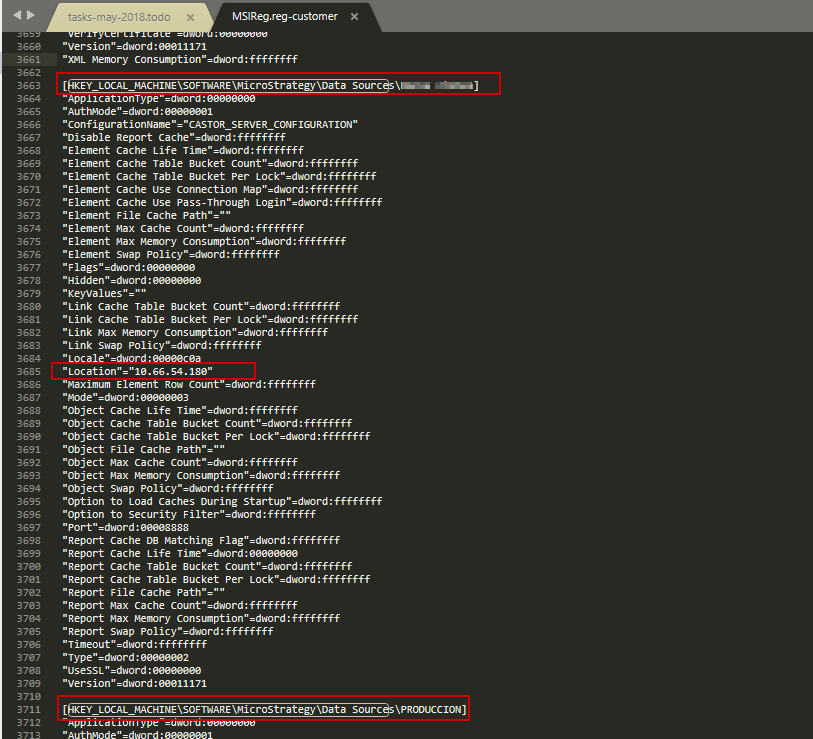The width and height of the screenshot is (813, 739).
Task: Click the "Mode"=dword:00000003 line
Action: (125, 398)
